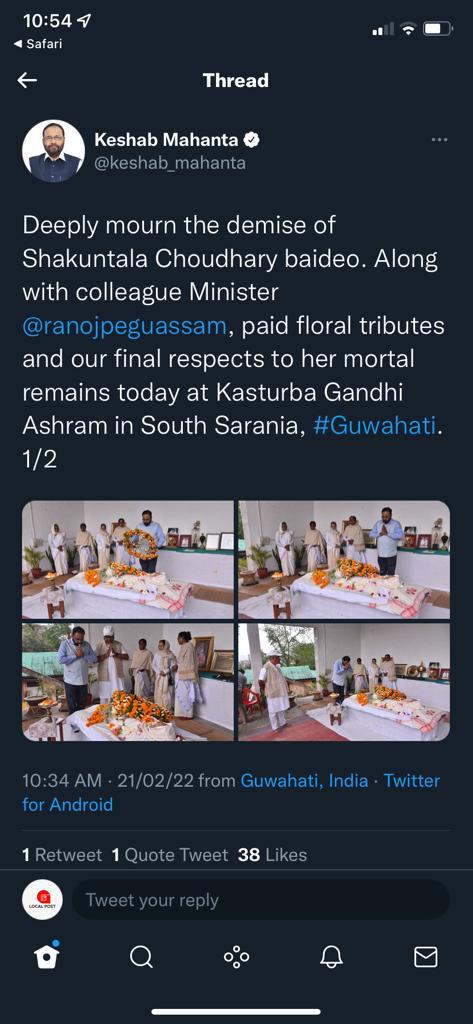Screen dimensions: 473x1024
Task: View the 38 Likes list
Action: tap(272, 855)
